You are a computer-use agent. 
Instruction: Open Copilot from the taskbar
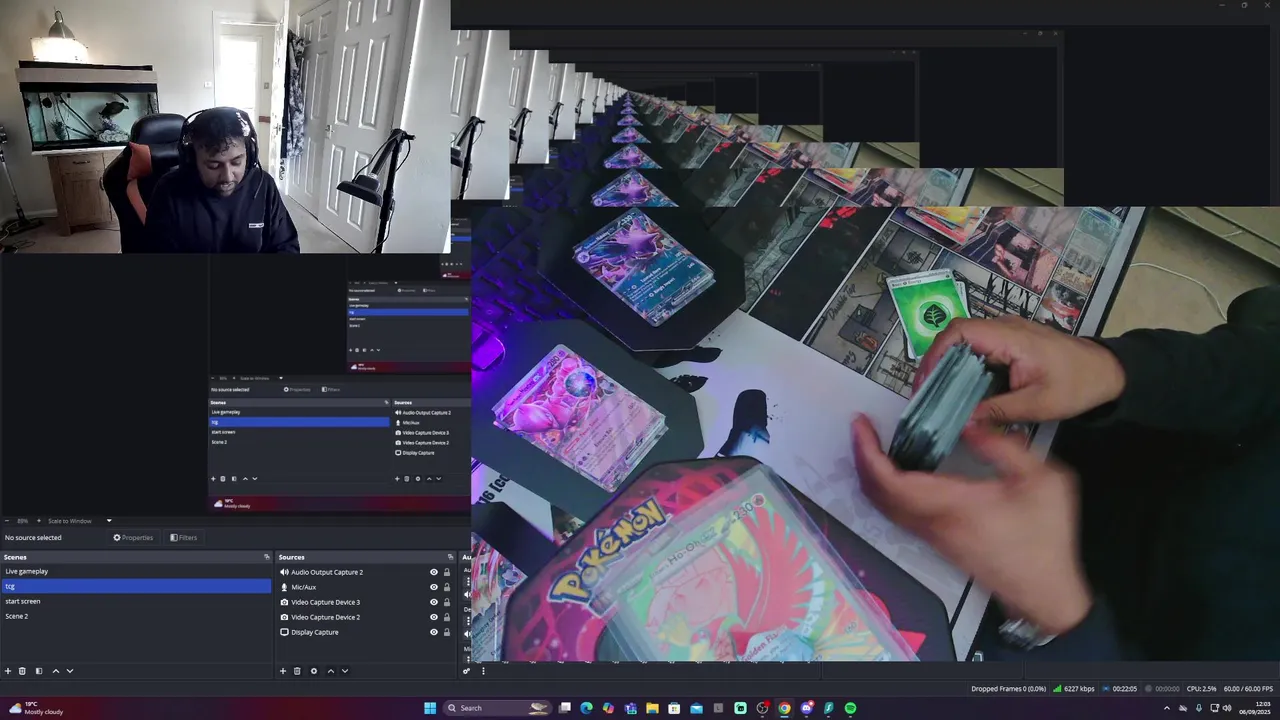[x=608, y=708]
